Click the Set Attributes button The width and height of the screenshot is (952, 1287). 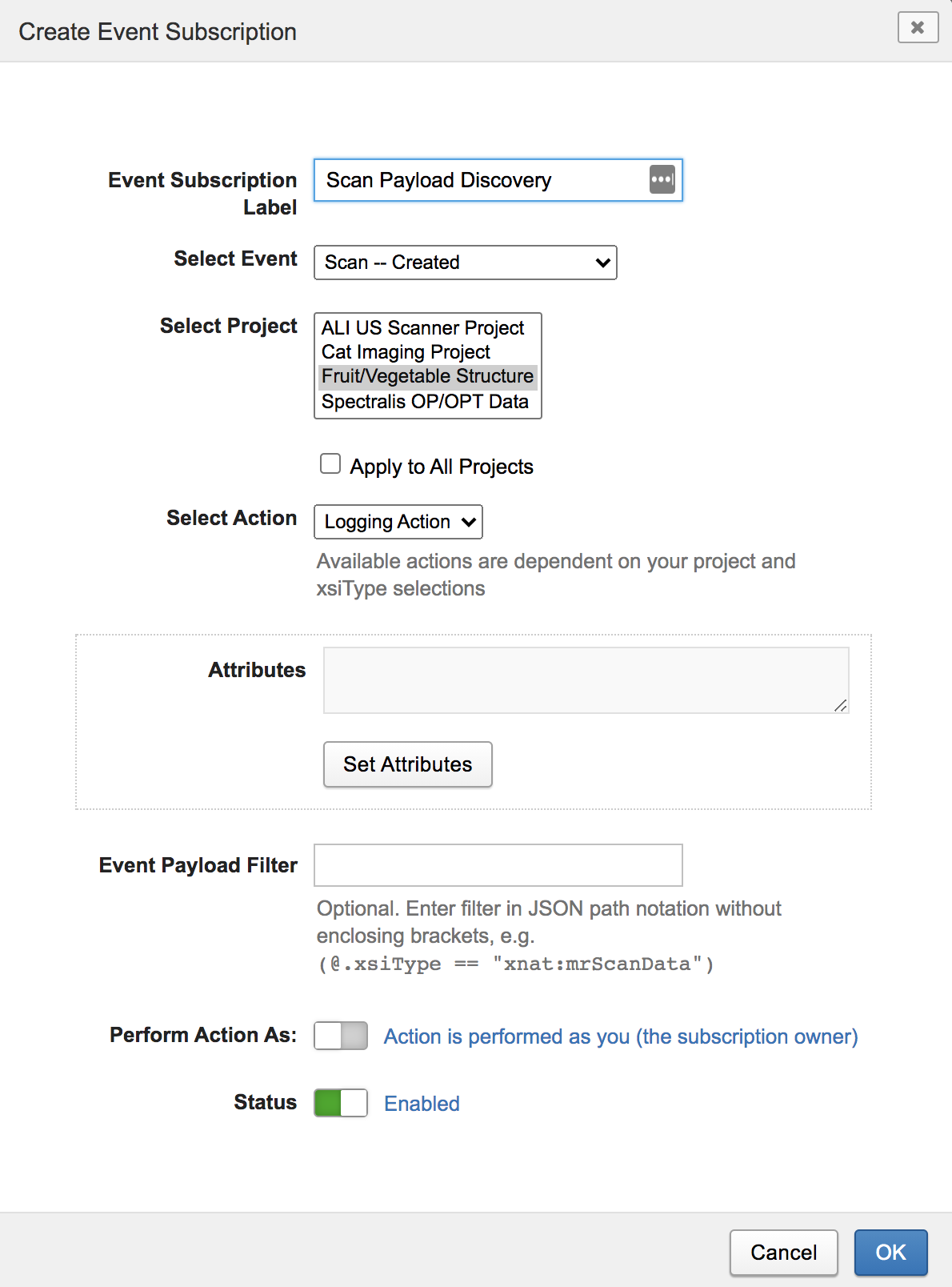[x=407, y=764]
